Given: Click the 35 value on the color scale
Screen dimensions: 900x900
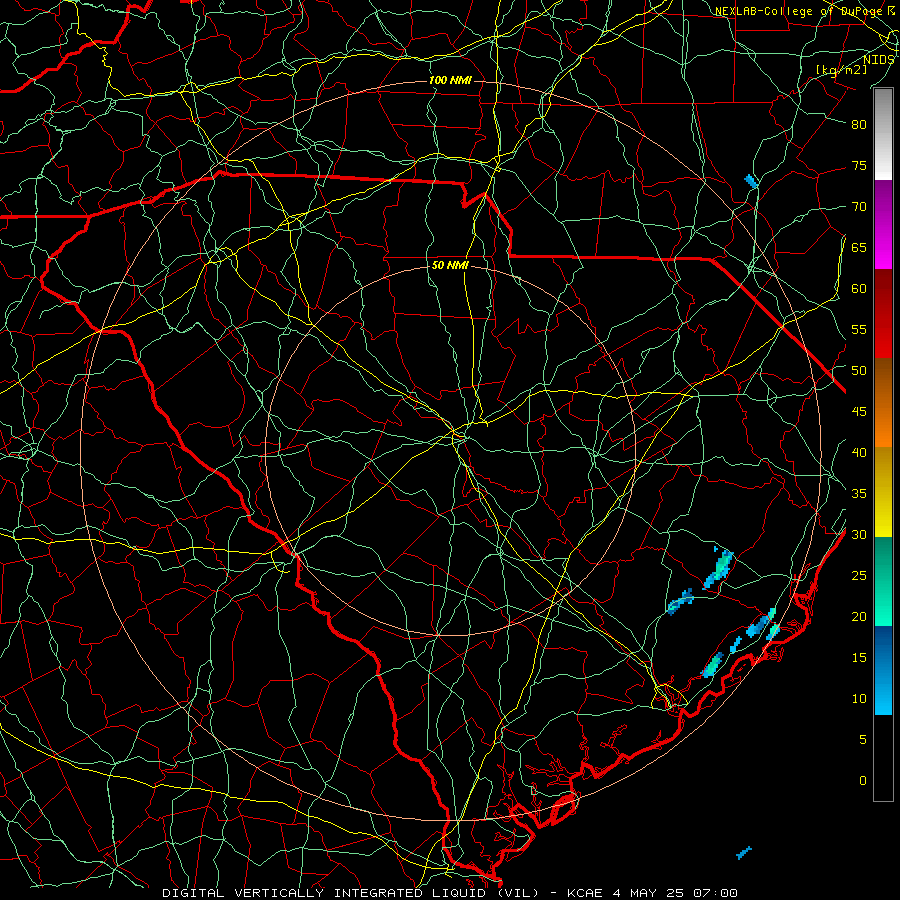Looking at the screenshot, I should pos(859,494).
